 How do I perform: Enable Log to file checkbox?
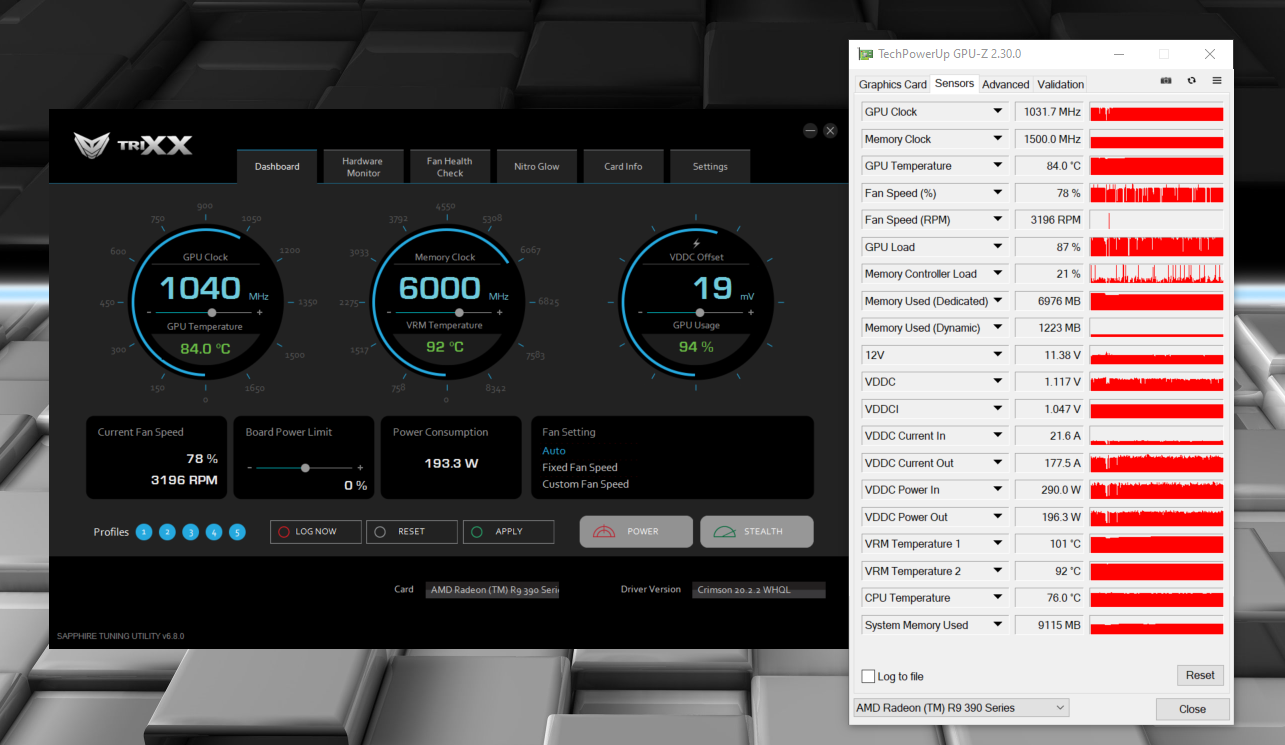[868, 677]
